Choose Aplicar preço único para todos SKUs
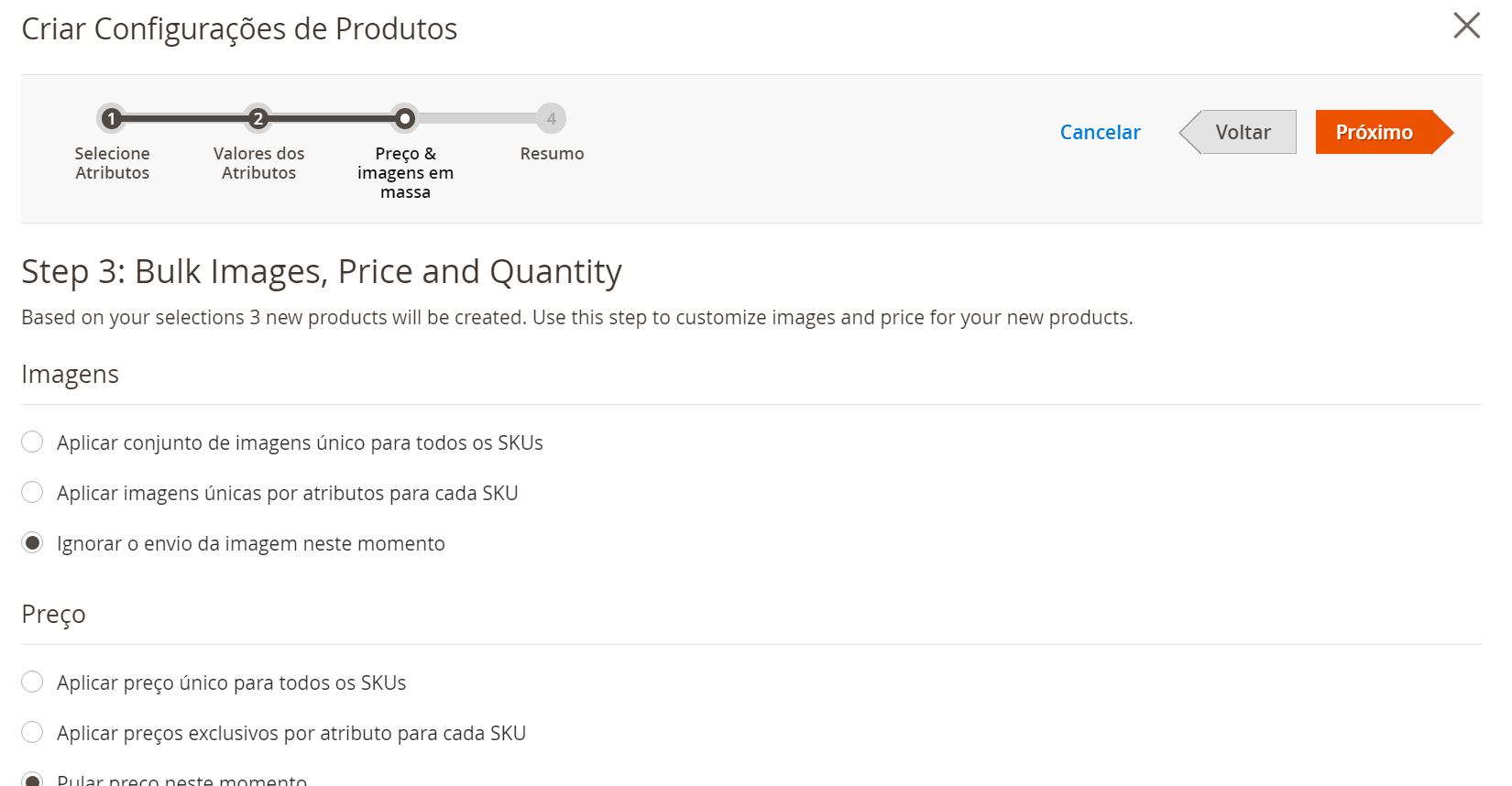1512x786 pixels. (32, 682)
